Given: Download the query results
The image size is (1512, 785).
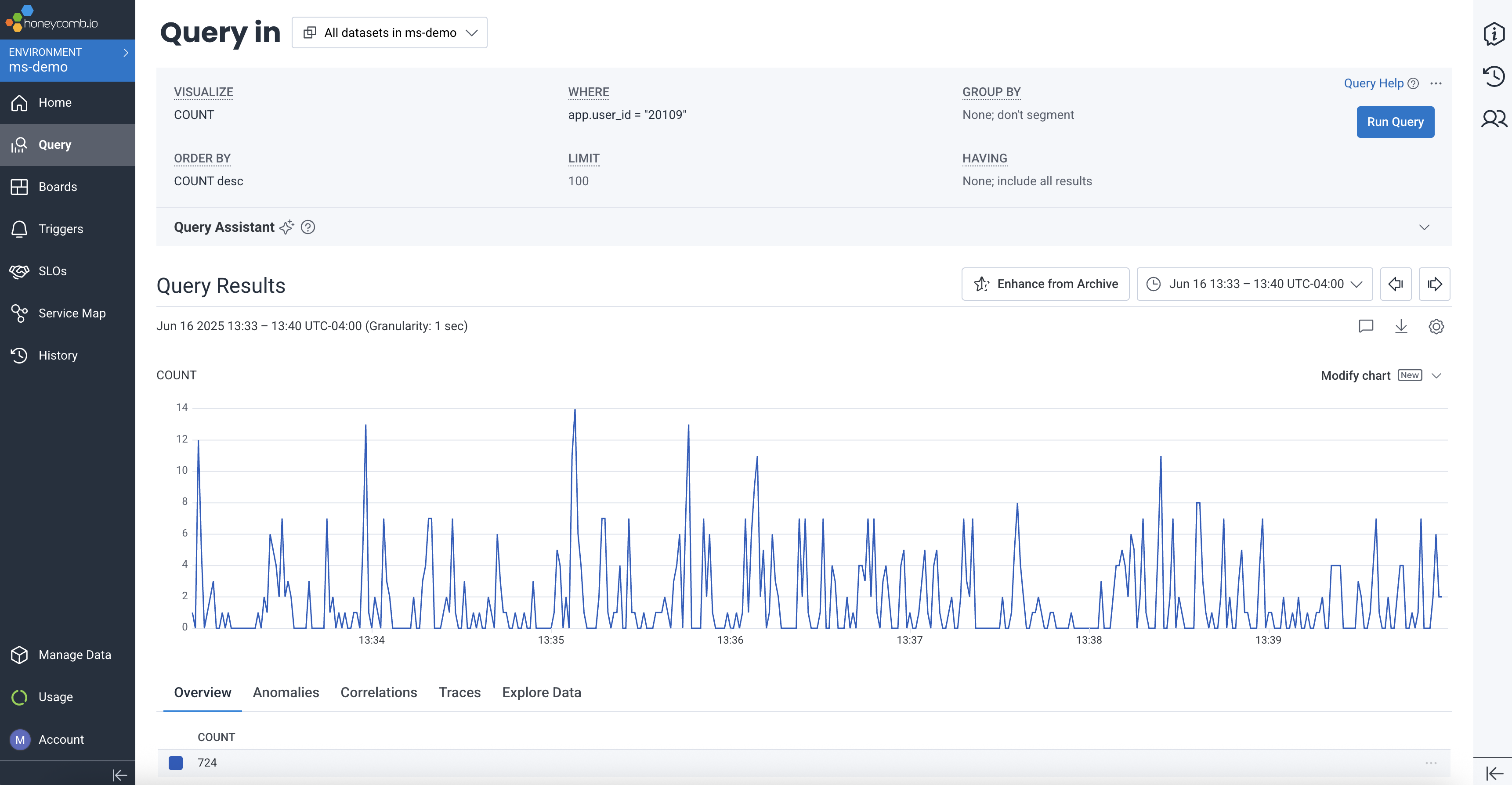Looking at the screenshot, I should (1401, 326).
